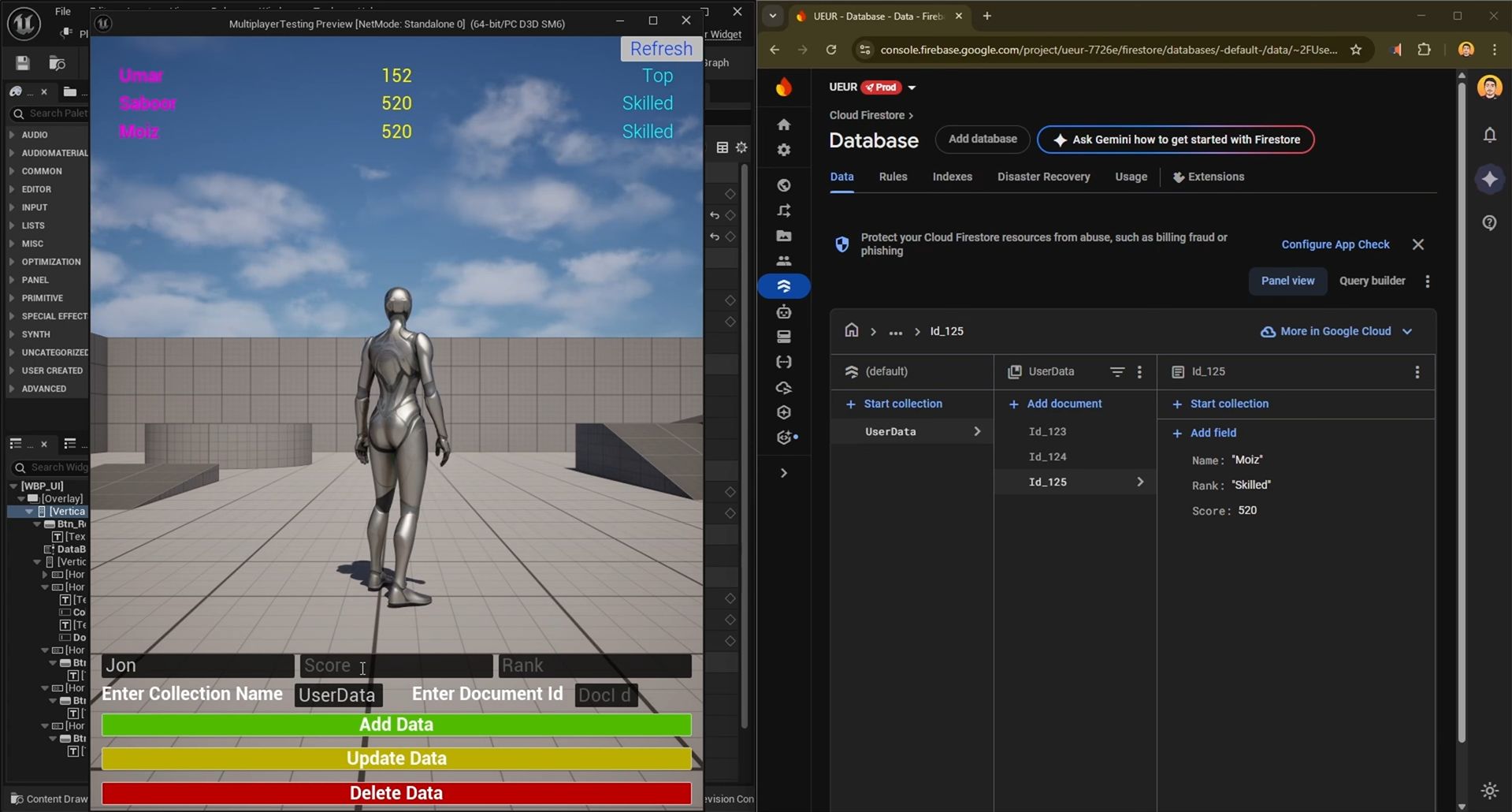Click the Firestore database home breadcrumb icon
This screenshot has height=812, width=1512.
[851, 331]
